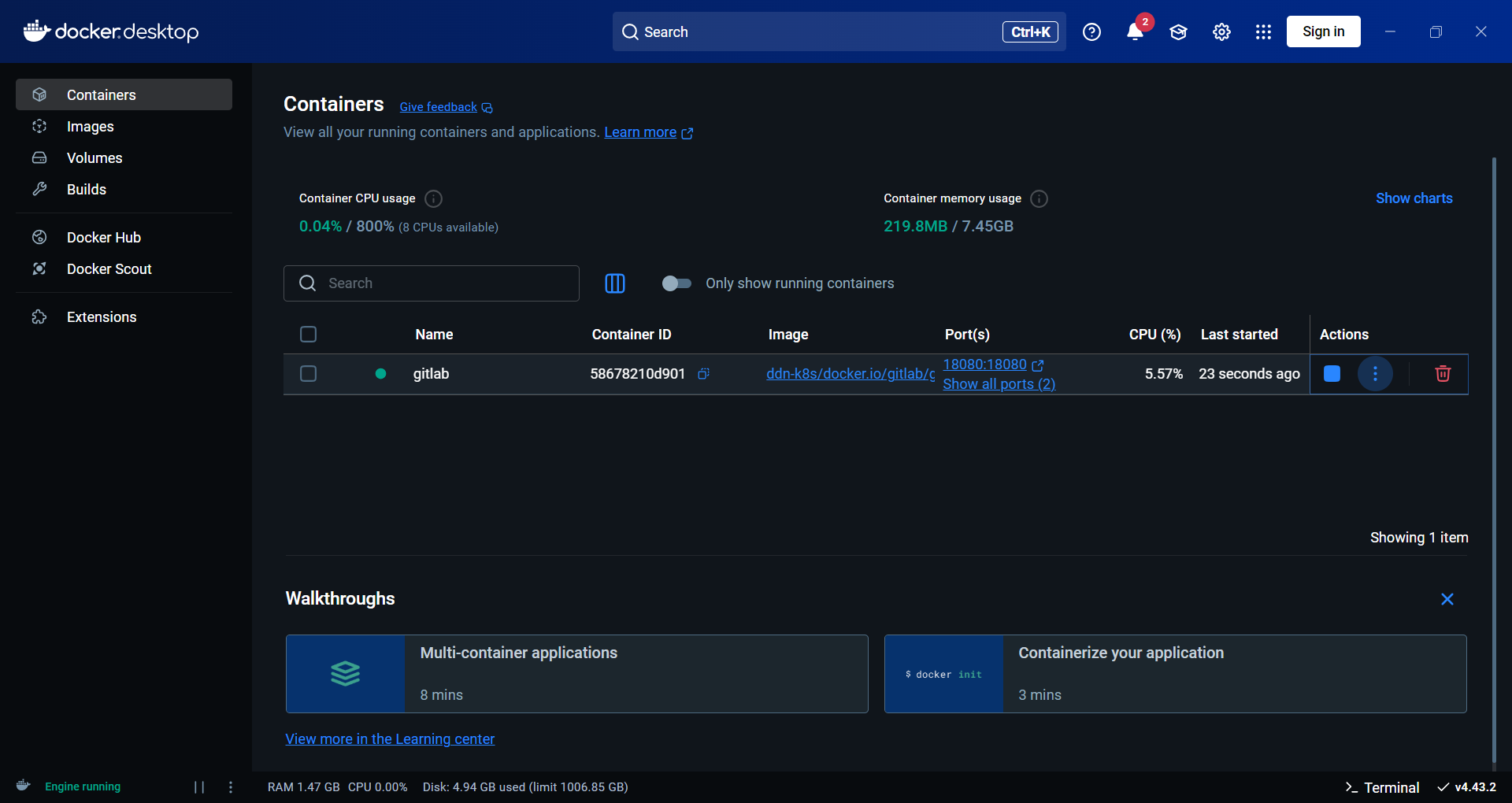This screenshot has height=803, width=1512.
Task: Open the help question mark icon
Action: coord(1091,32)
